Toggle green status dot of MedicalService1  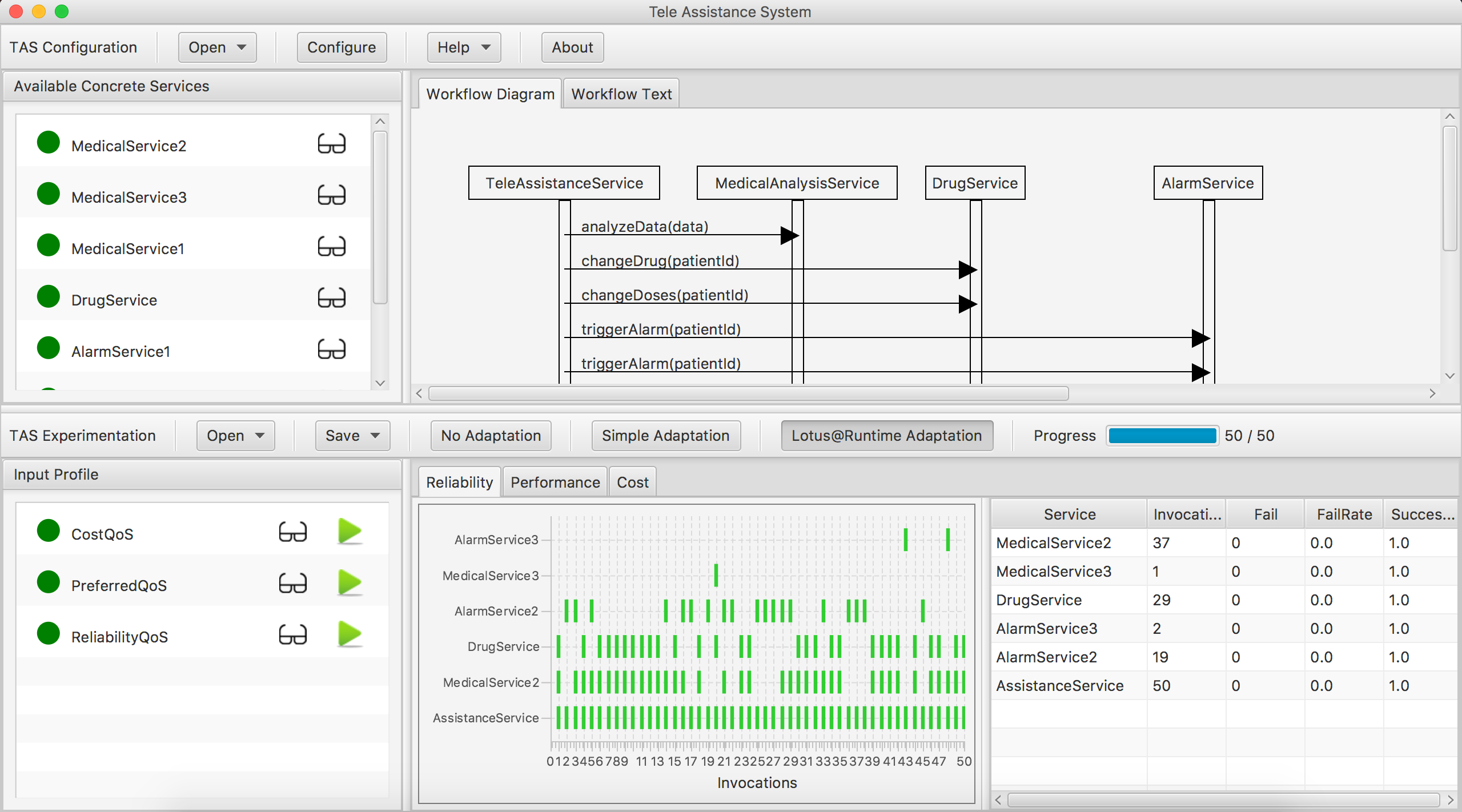coord(49,246)
